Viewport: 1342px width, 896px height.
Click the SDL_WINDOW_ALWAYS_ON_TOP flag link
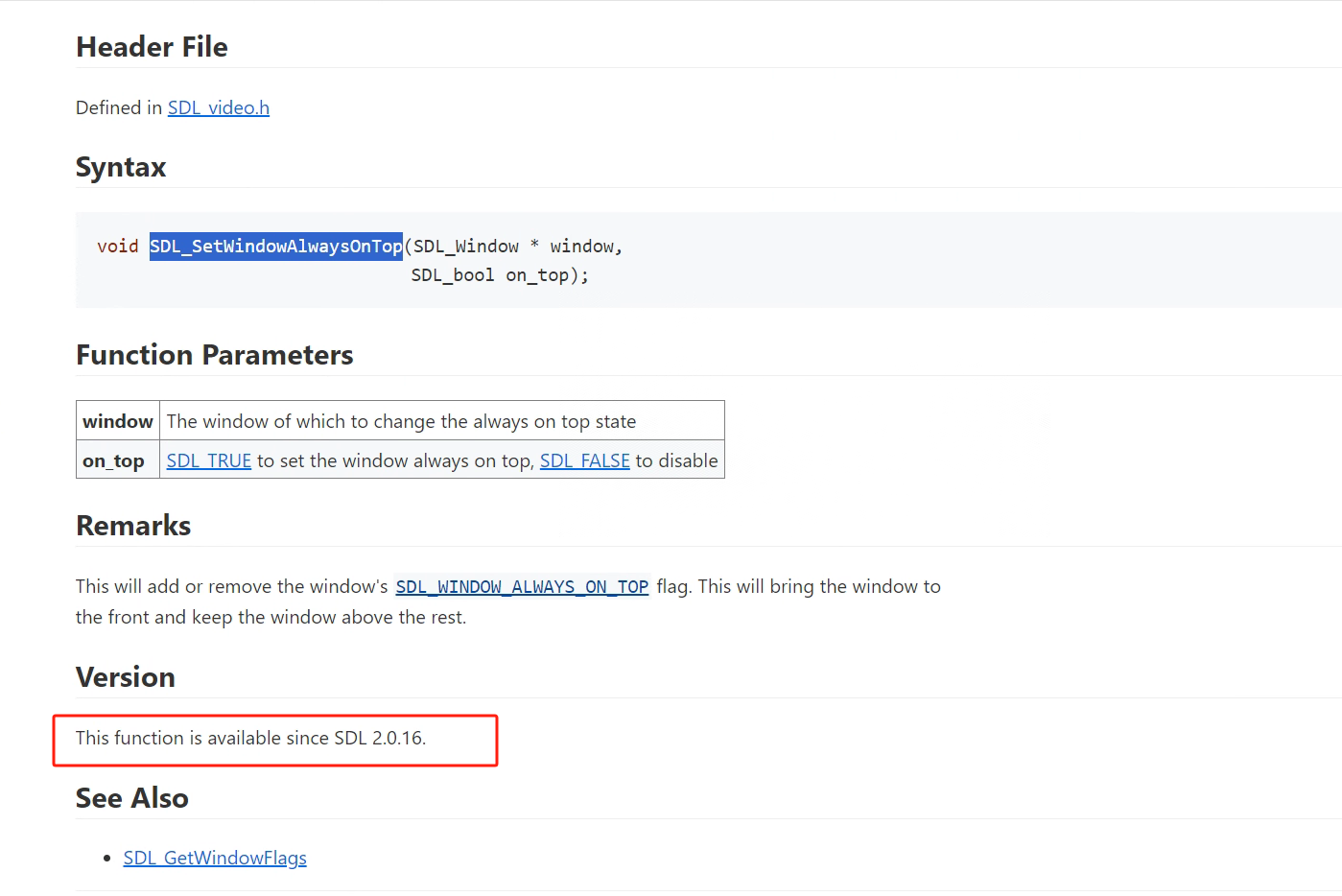click(522, 587)
